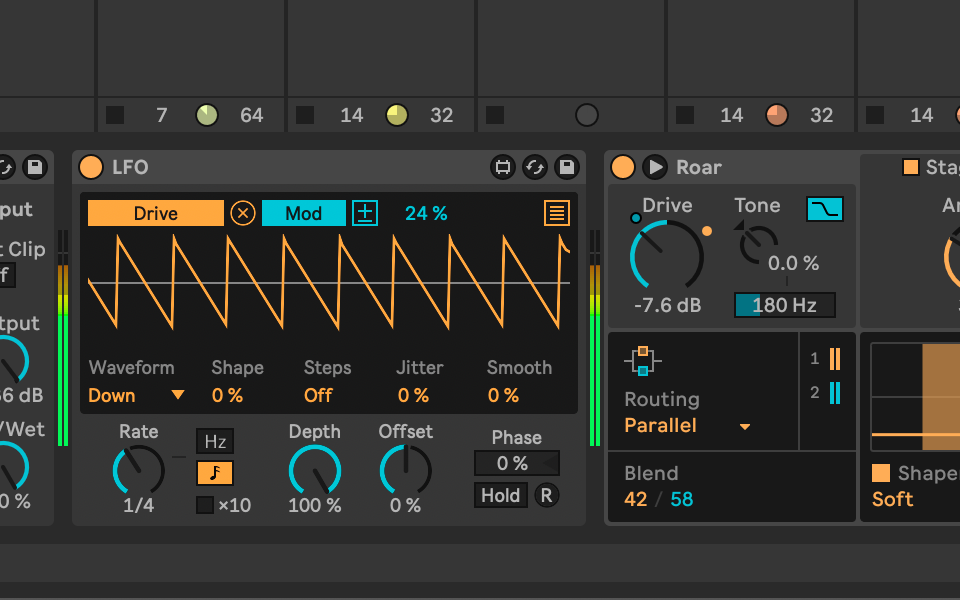Screen dimensions: 960x600
Task: Disable the Roar device activator
Action: [621, 167]
